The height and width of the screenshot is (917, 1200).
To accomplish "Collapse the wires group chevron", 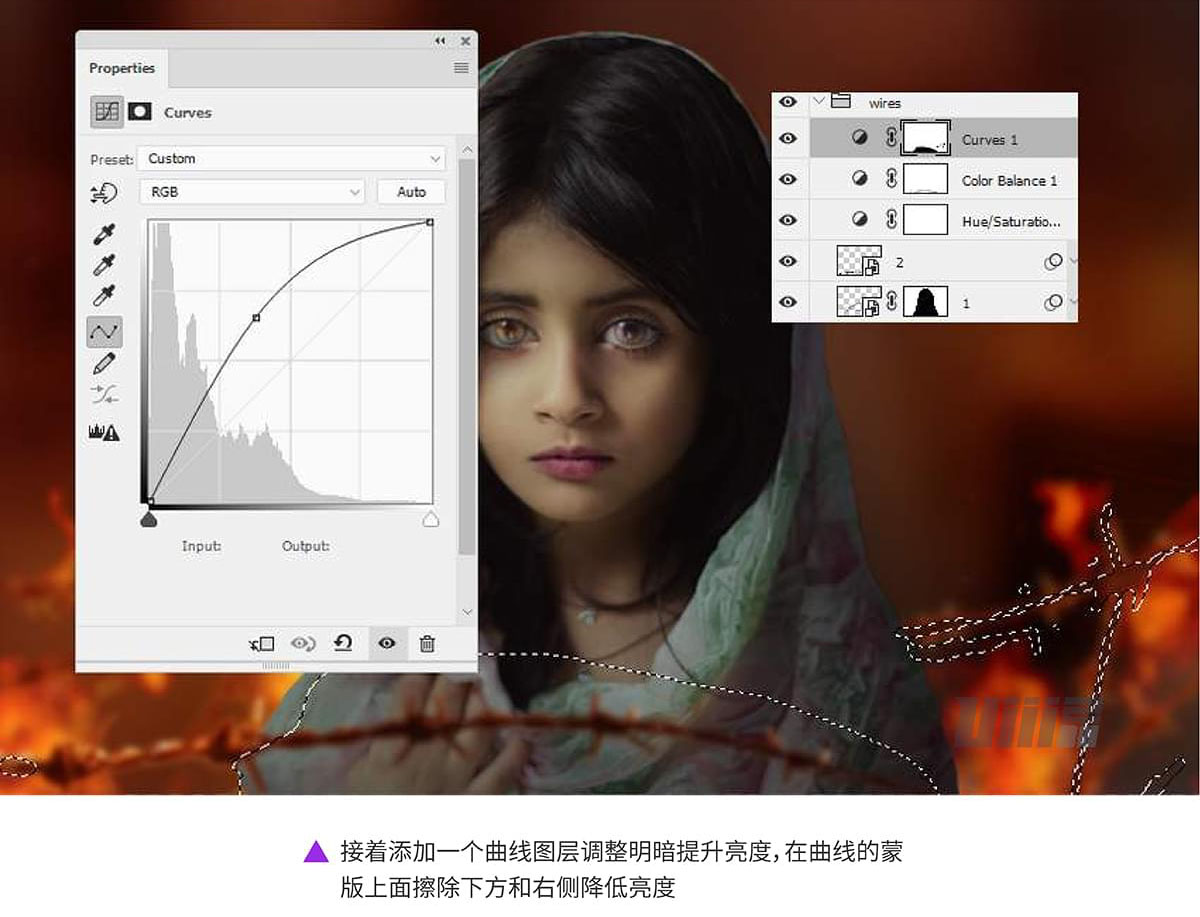I will (x=820, y=101).
